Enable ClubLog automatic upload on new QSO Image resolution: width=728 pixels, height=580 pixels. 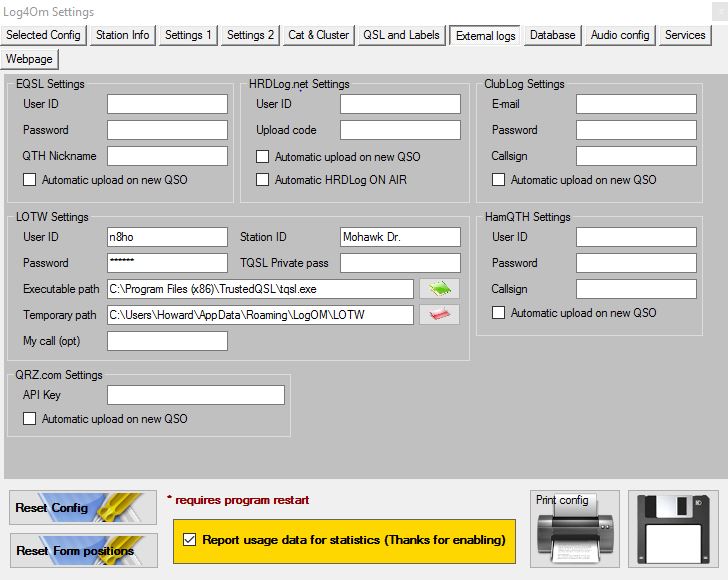(x=498, y=180)
